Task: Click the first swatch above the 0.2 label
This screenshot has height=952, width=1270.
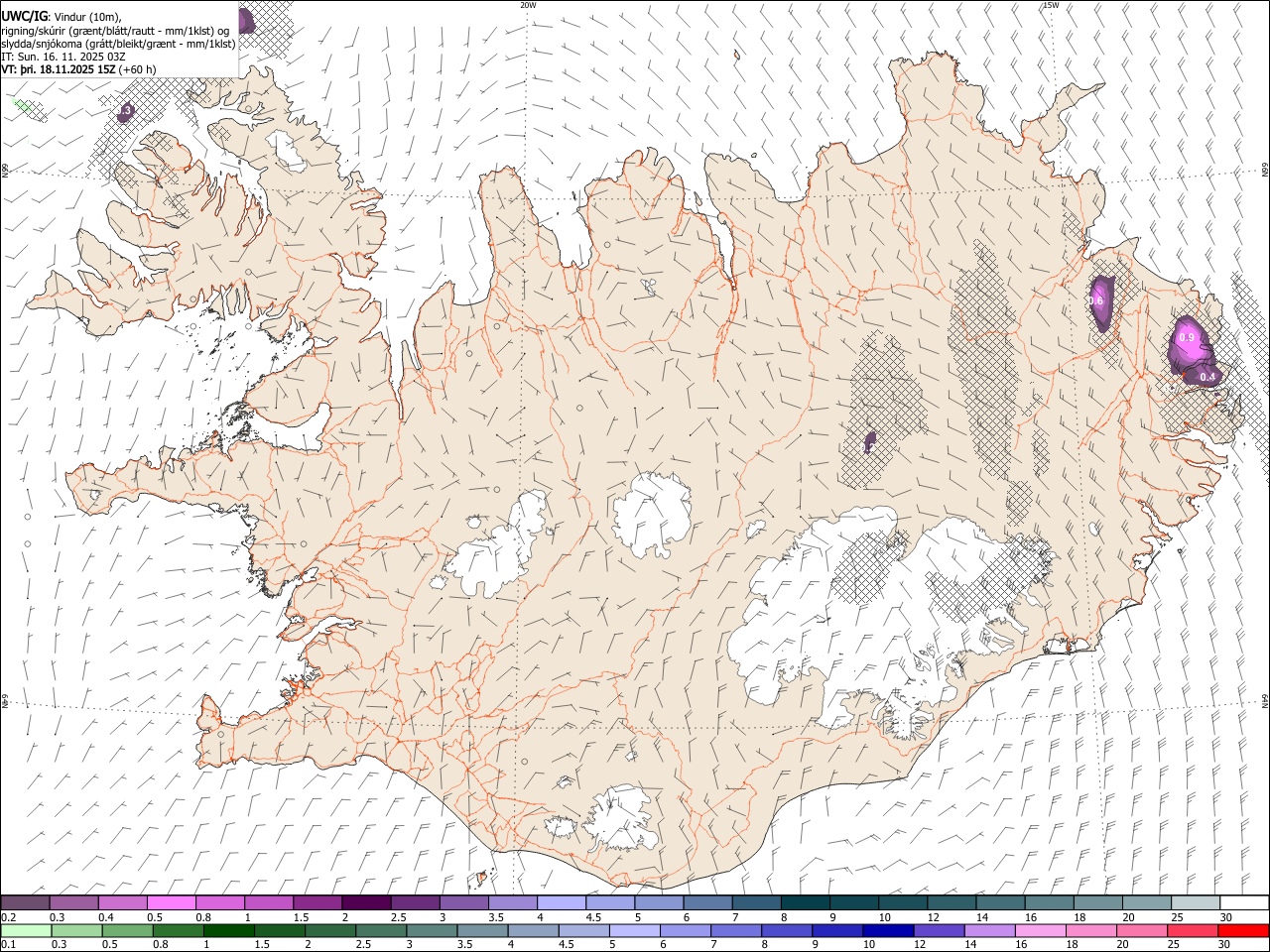Action: [26, 903]
